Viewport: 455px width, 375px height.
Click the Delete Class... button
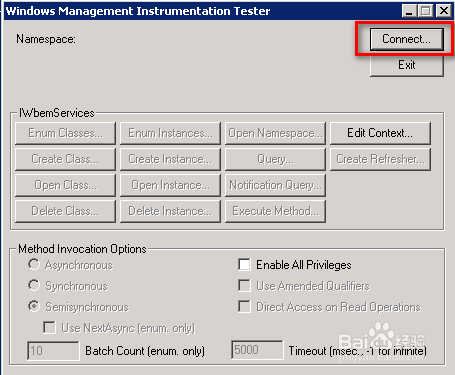[65, 211]
